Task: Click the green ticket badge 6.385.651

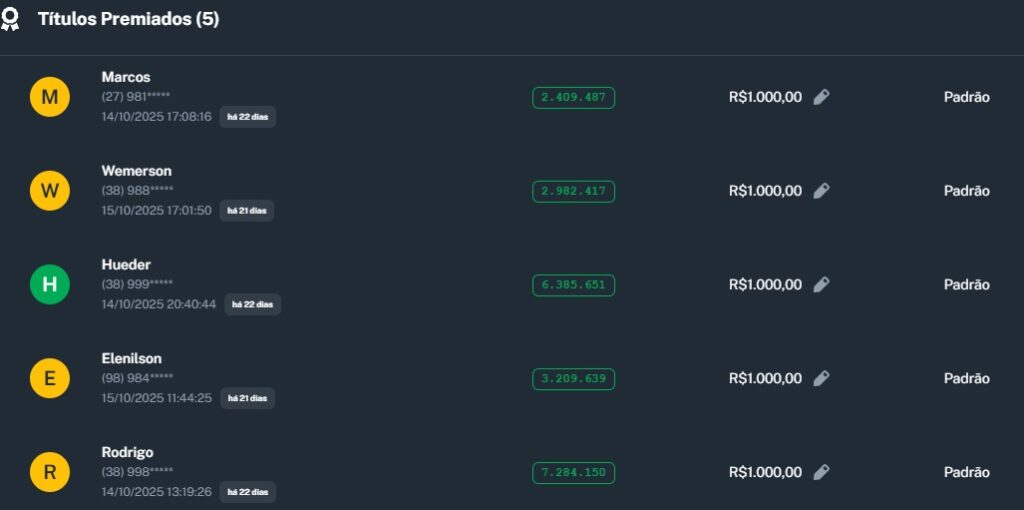Action: pyautogui.click(x=573, y=285)
